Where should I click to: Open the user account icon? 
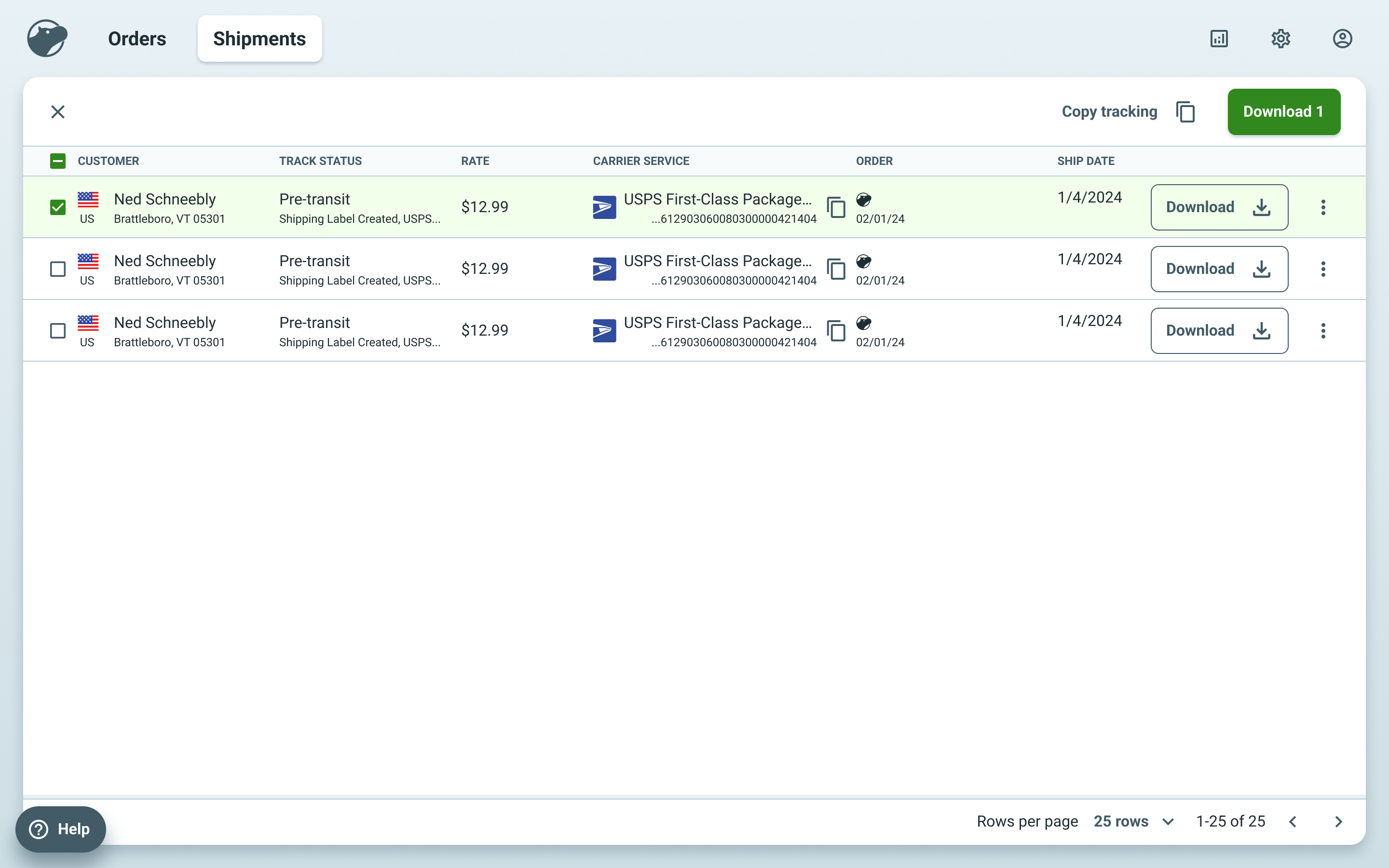tap(1342, 39)
